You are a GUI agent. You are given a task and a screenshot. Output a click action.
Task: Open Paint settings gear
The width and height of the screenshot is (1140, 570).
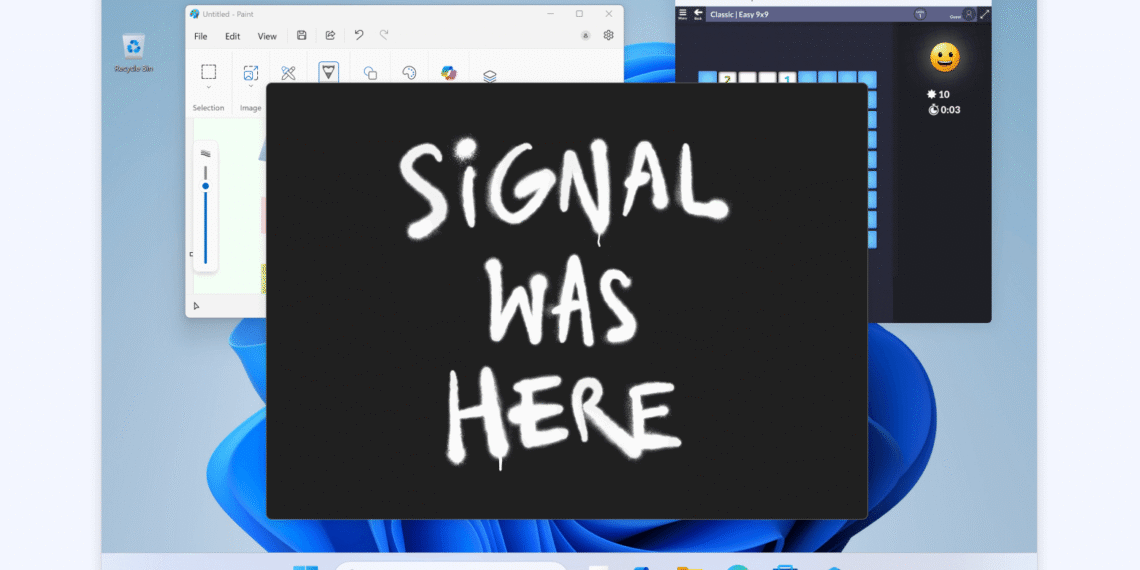pyautogui.click(x=608, y=36)
